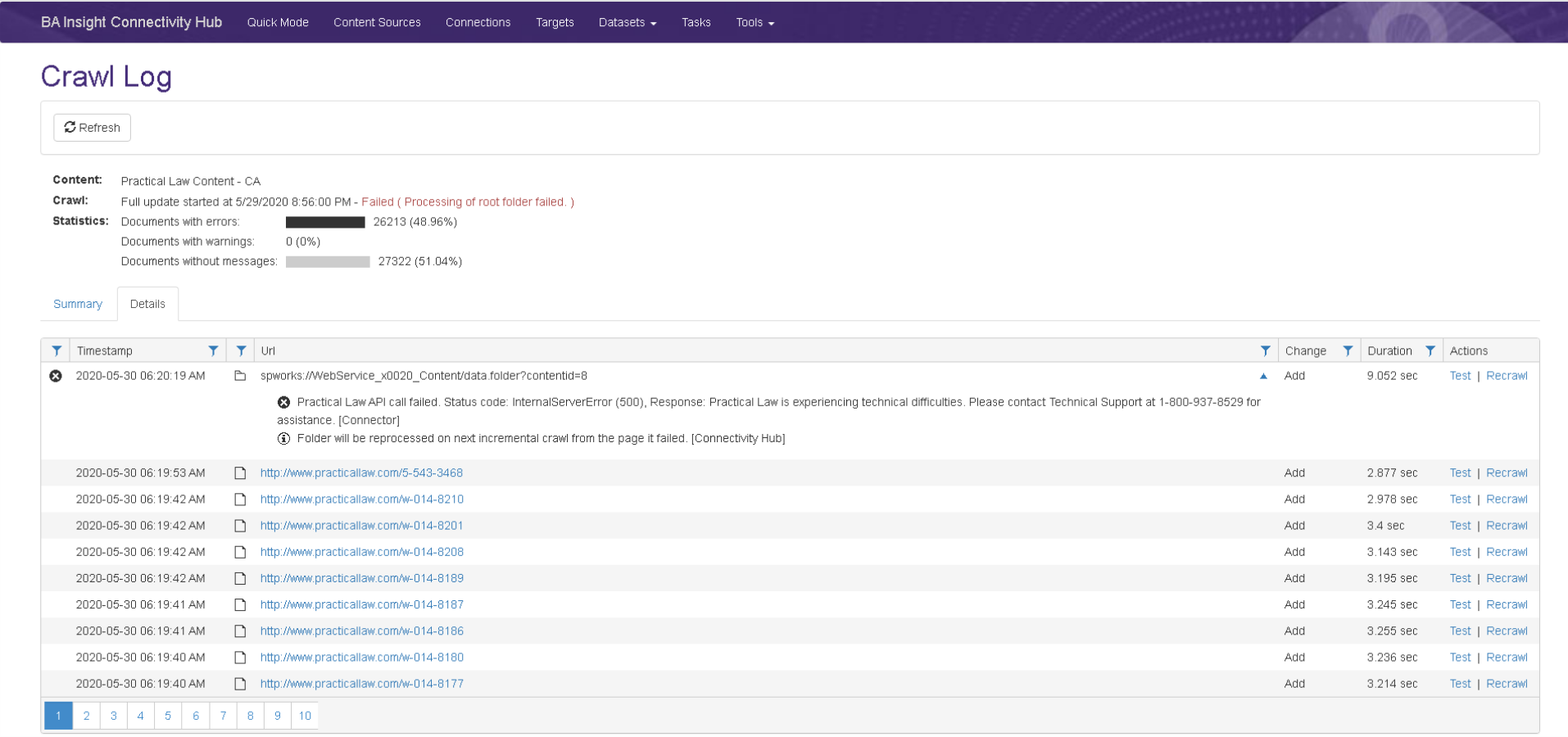Click duration value 9.052 sec
Screen dimensions: 1568x737
(x=1392, y=376)
